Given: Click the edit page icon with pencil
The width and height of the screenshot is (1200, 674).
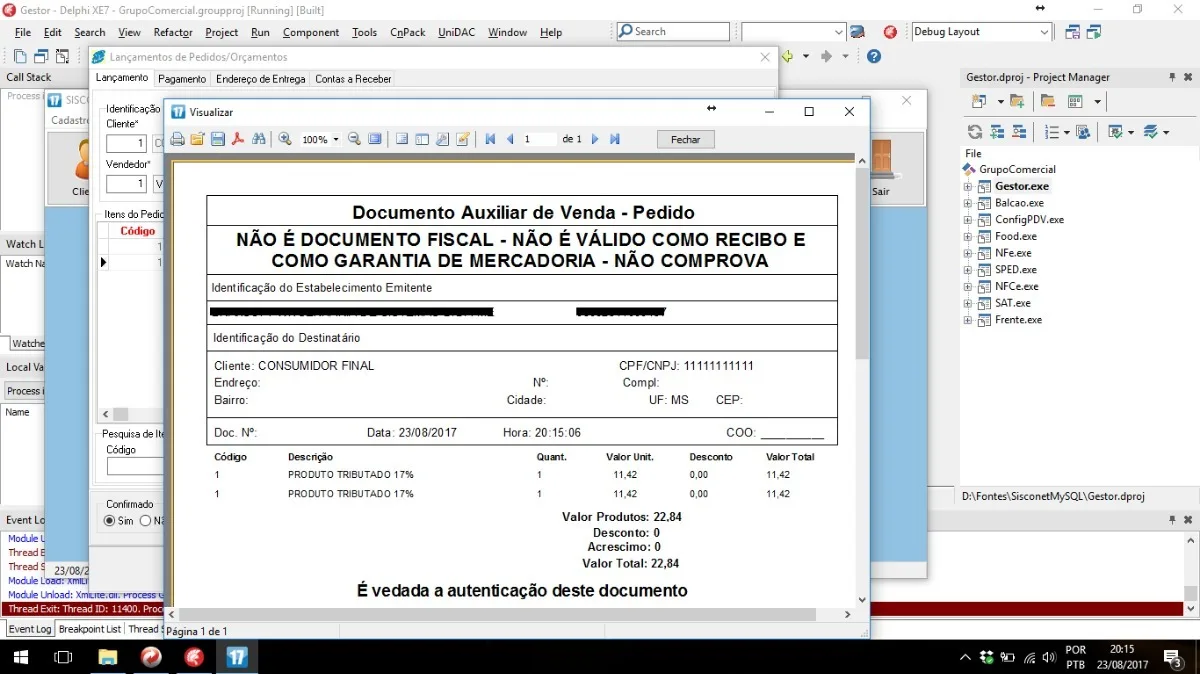Looking at the screenshot, I should coord(463,140).
